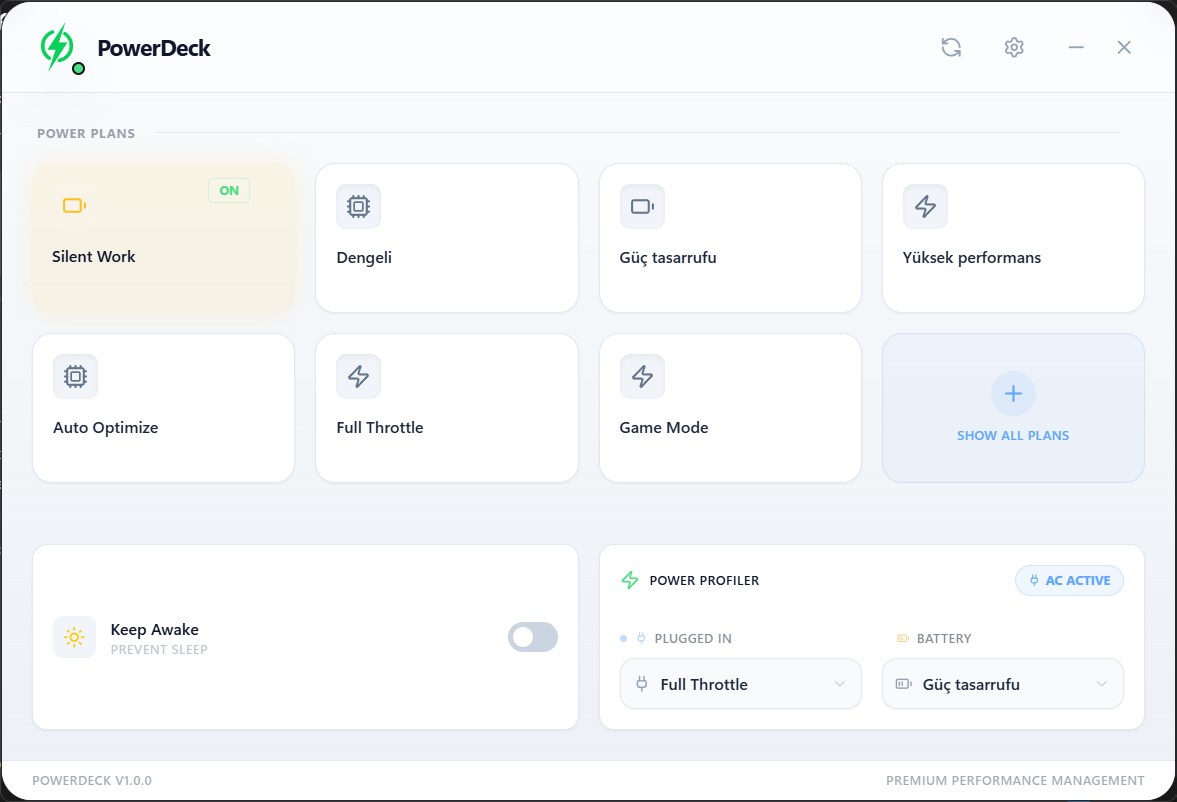The height and width of the screenshot is (802, 1177).
Task: Refresh the power plans list
Action: [951, 47]
